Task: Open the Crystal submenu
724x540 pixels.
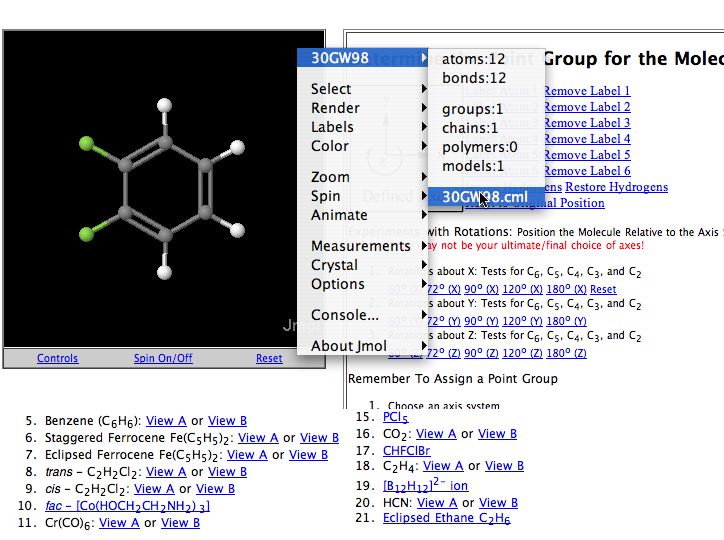Action: [362, 265]
